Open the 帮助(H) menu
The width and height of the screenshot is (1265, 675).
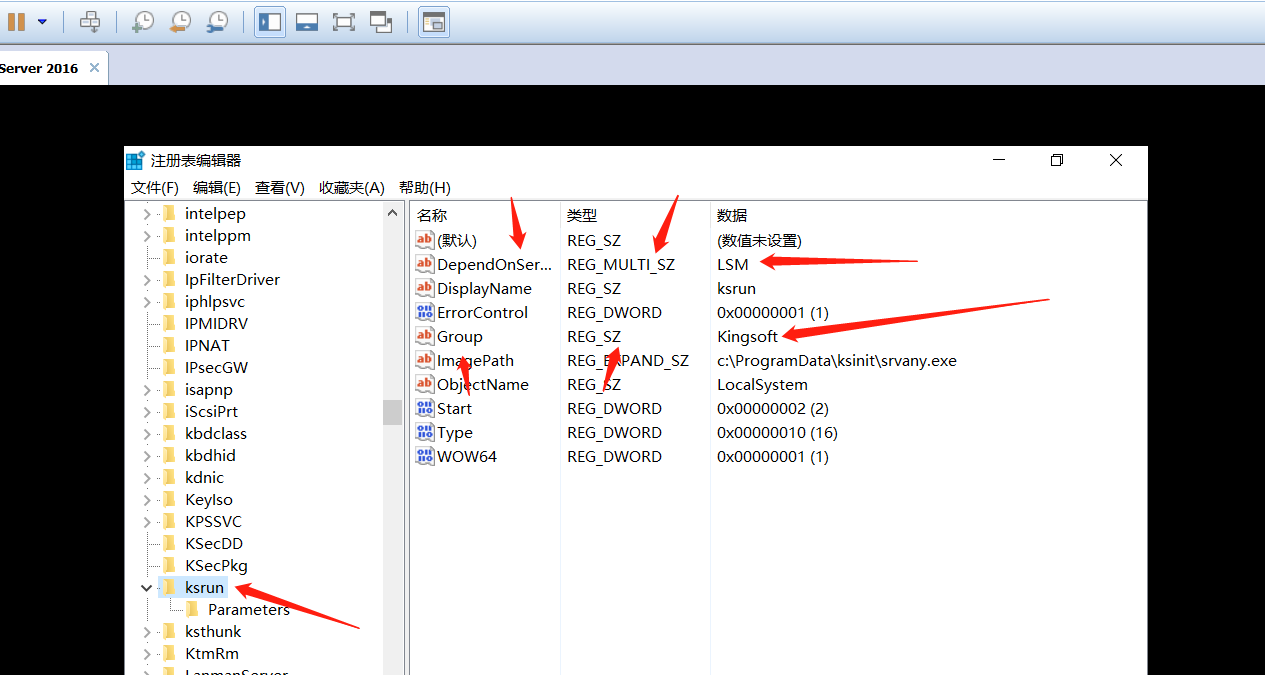[425, 187]
